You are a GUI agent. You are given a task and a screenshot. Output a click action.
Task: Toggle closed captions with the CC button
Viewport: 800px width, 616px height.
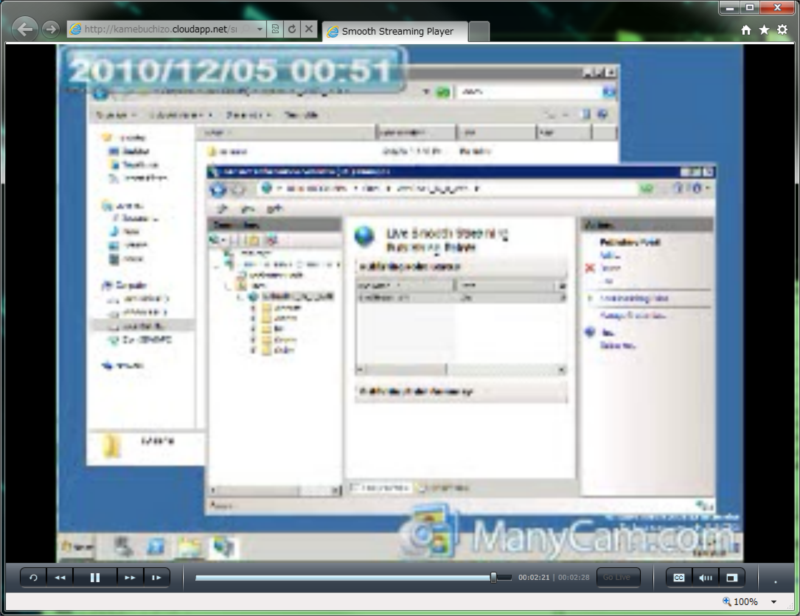(679, 578)
